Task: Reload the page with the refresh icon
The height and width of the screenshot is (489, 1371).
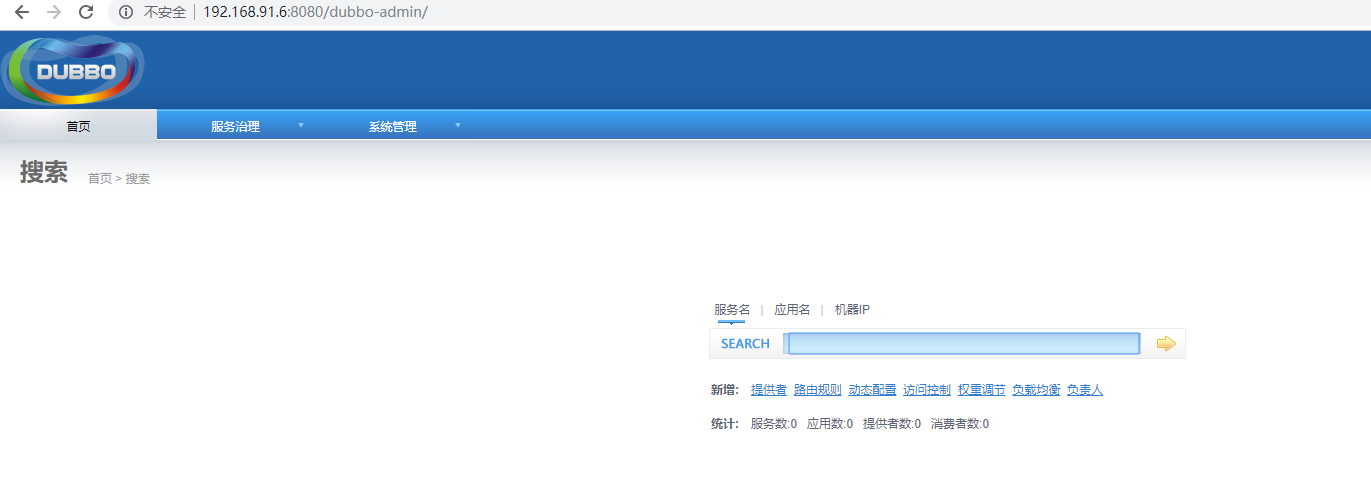Action: [x=86, y=13]
